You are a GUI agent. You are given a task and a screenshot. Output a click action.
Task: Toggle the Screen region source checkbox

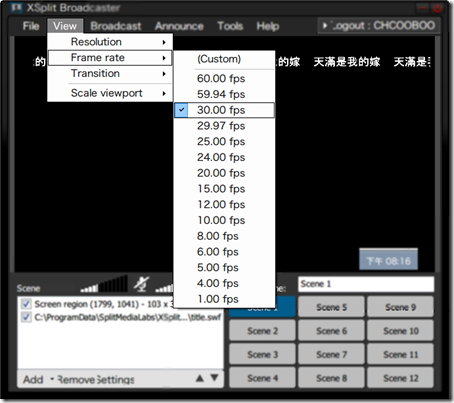[x=26, y=304]
